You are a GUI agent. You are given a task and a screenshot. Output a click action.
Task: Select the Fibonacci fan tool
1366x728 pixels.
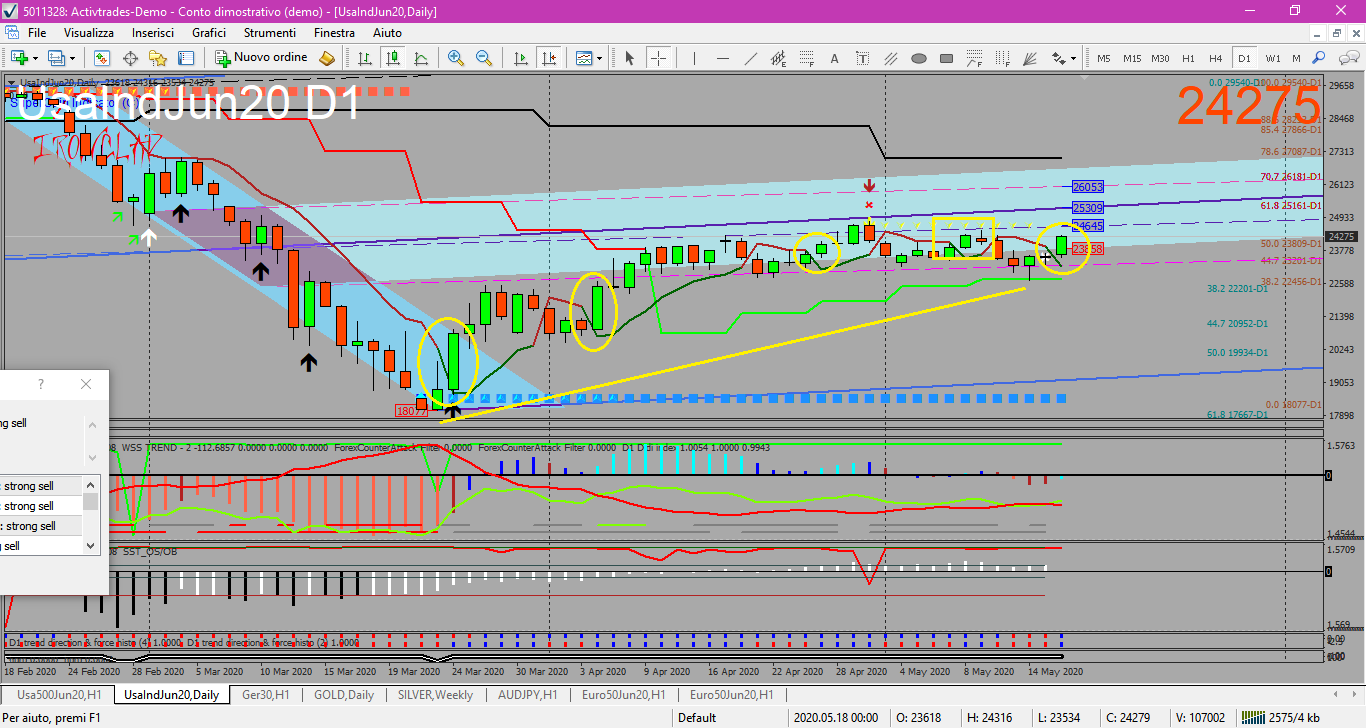[x=1029, y=58]
